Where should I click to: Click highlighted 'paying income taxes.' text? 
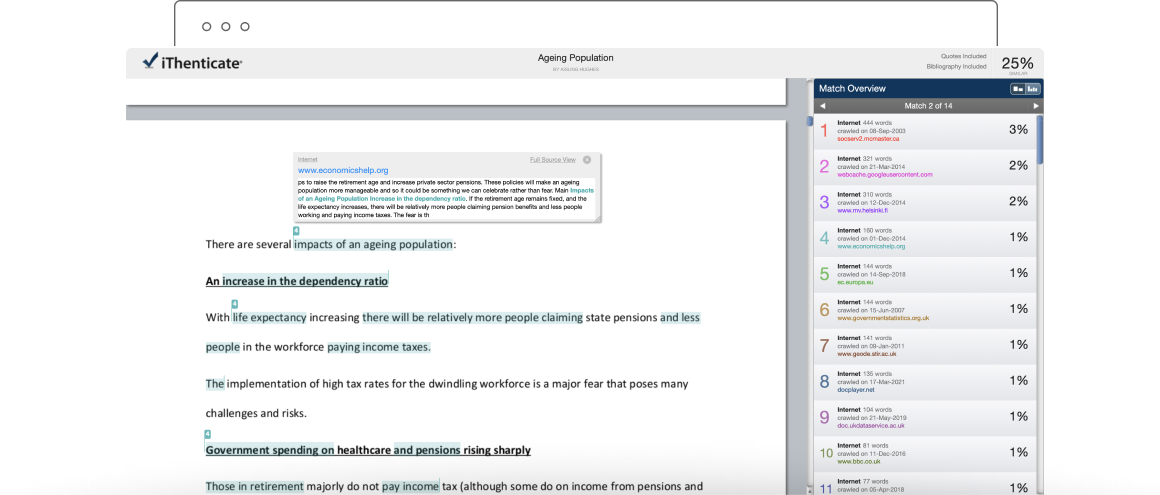pyautogui.click(x=379, y=346)
